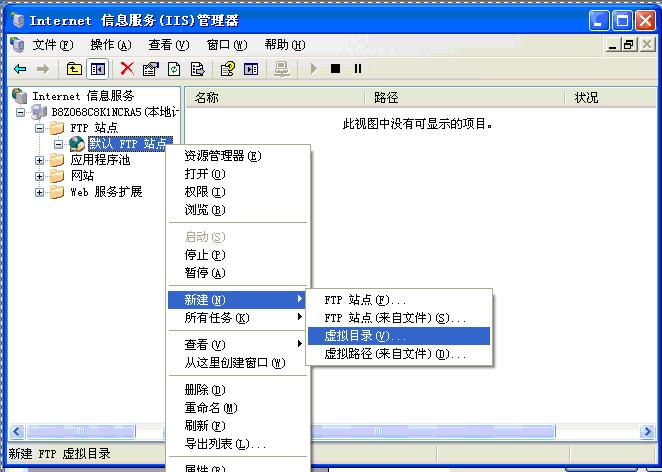Image resolution: width=662 pixels, height=472 pixels.
Task: Click the Up one level folder icon
Action: point(74,69)
